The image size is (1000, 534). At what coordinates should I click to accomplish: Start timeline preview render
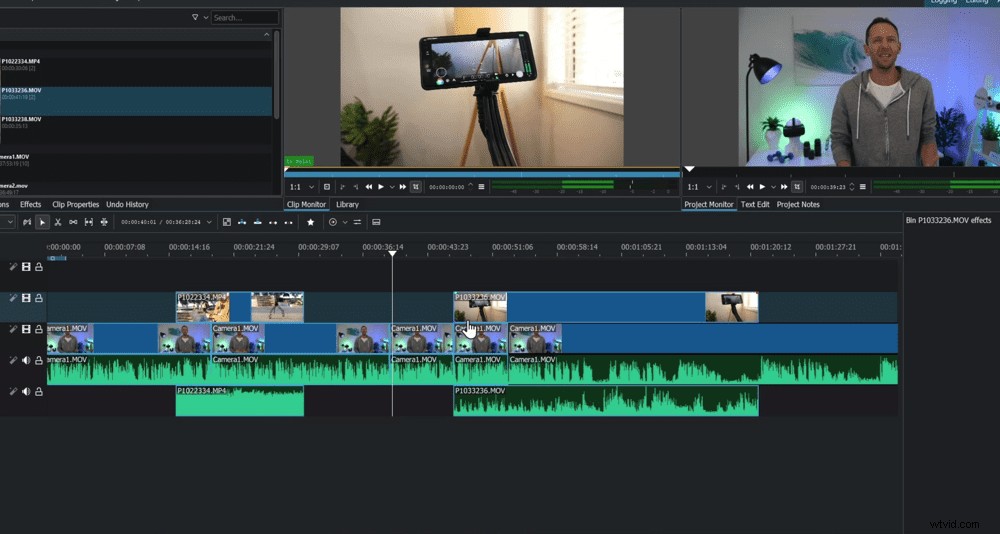[333, 222]
